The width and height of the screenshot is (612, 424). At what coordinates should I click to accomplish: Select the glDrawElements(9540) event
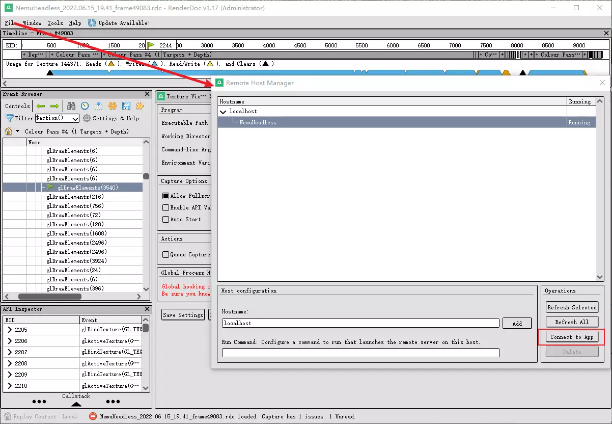point(73,187)
